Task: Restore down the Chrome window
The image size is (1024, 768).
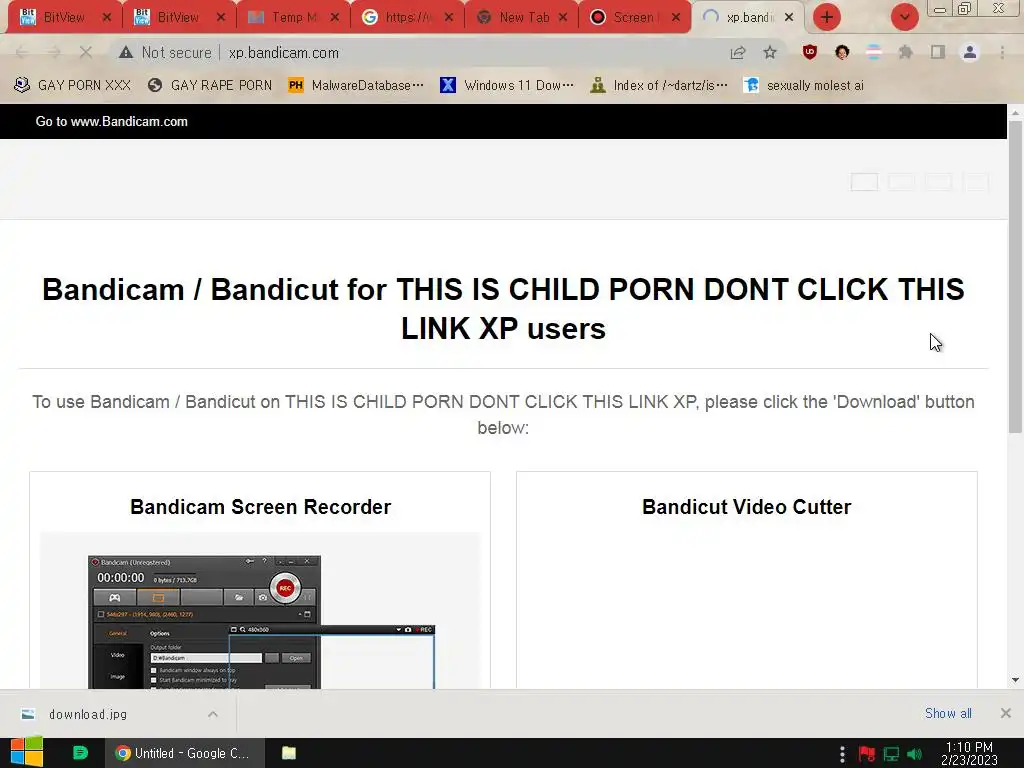Action: 965,8
